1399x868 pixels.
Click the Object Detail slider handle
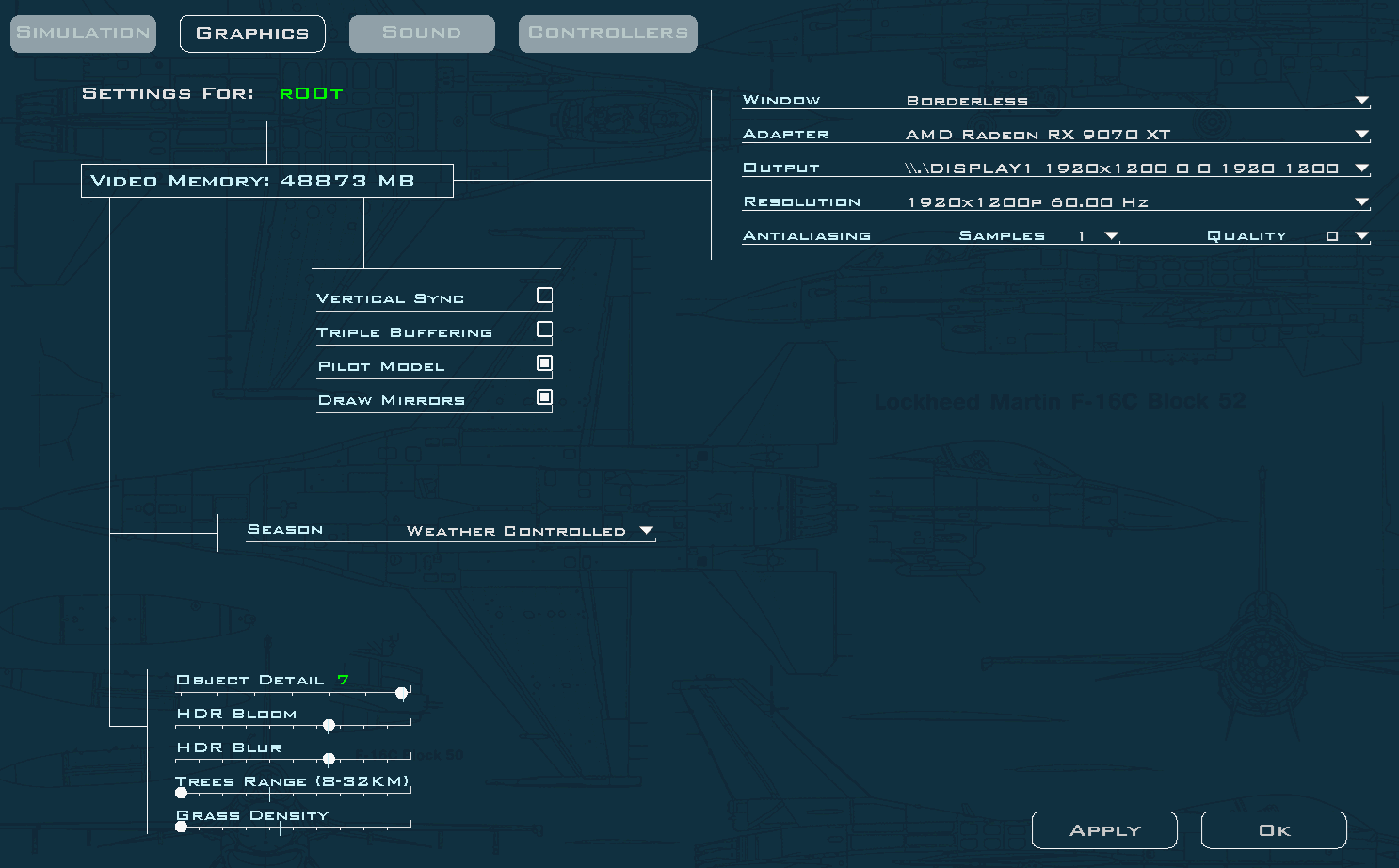(x=402, y=693)
